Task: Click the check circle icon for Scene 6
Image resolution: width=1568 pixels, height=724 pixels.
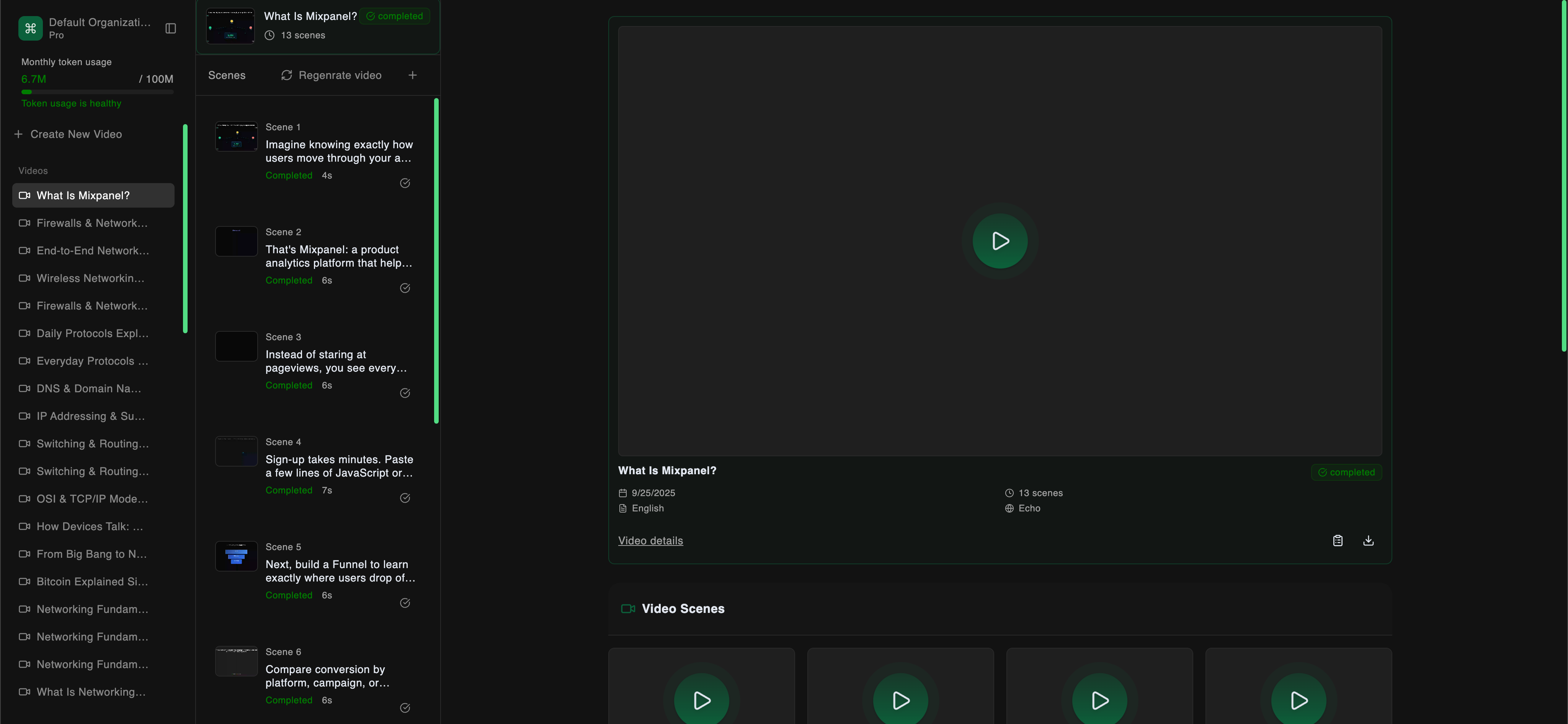Action: (405, 708)
